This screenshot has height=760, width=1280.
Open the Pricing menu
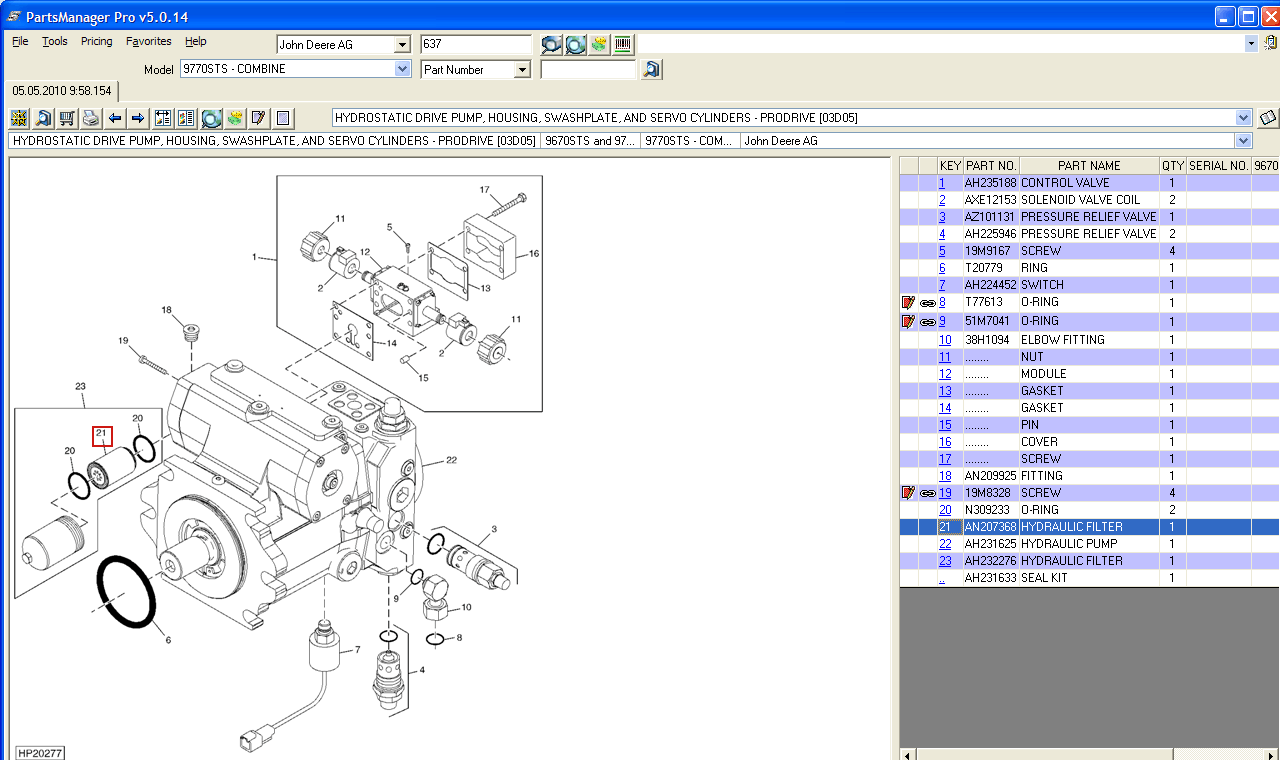click(97, 41)
